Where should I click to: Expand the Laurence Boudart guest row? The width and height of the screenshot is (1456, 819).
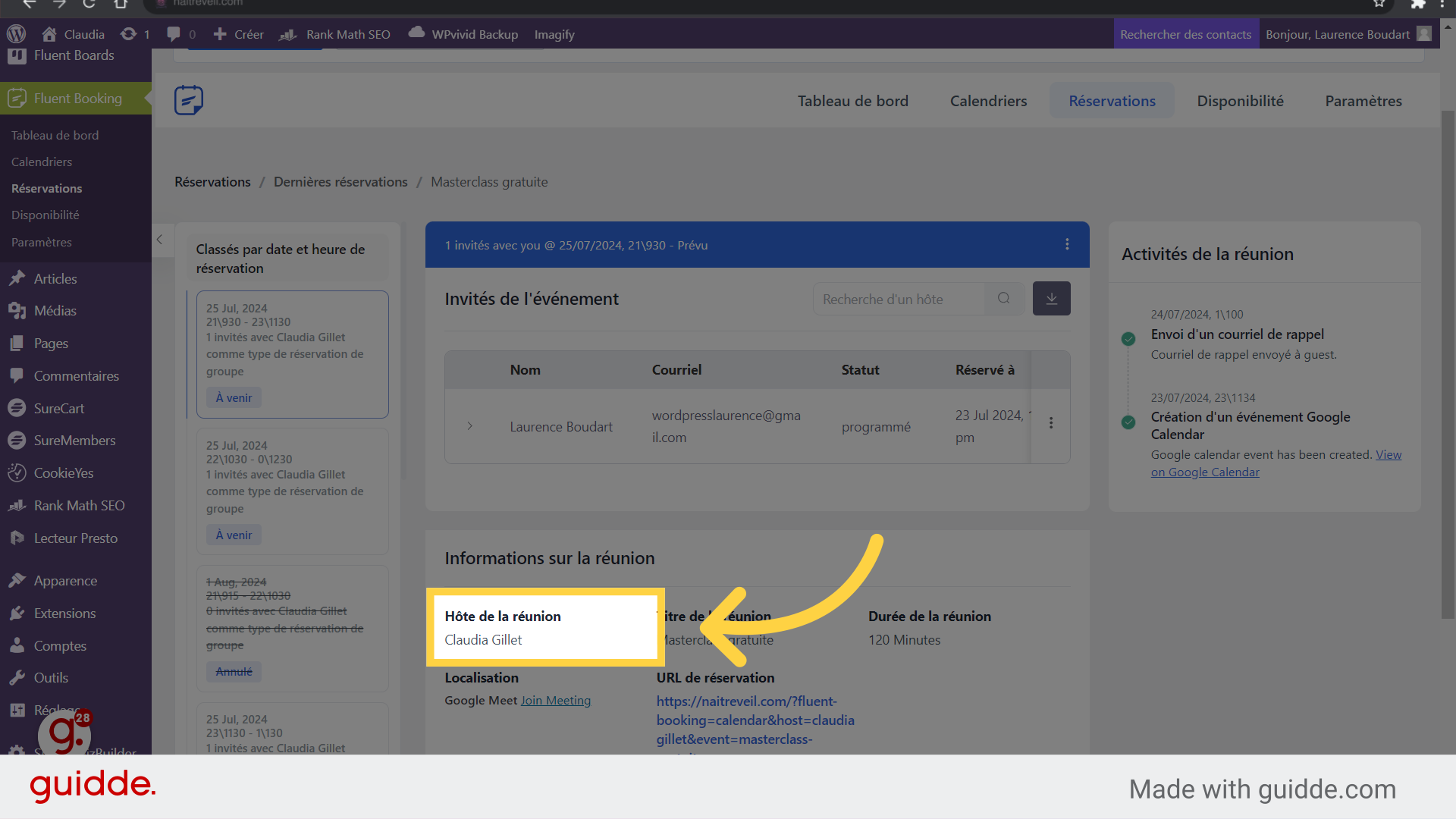tap(470, 426)
